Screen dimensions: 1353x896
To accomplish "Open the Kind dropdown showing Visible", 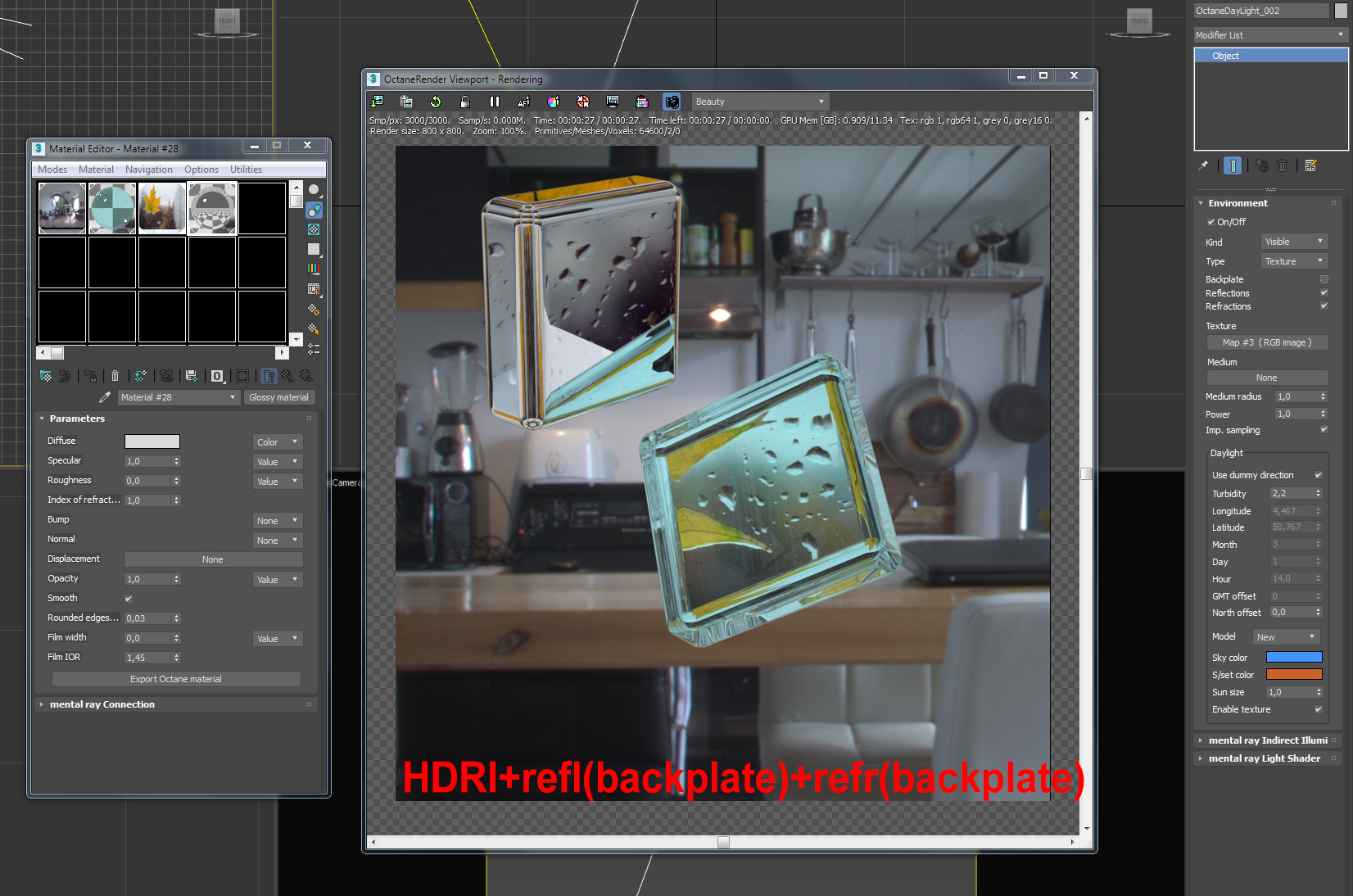I will pyautogui.click(x=1294, y=242).
